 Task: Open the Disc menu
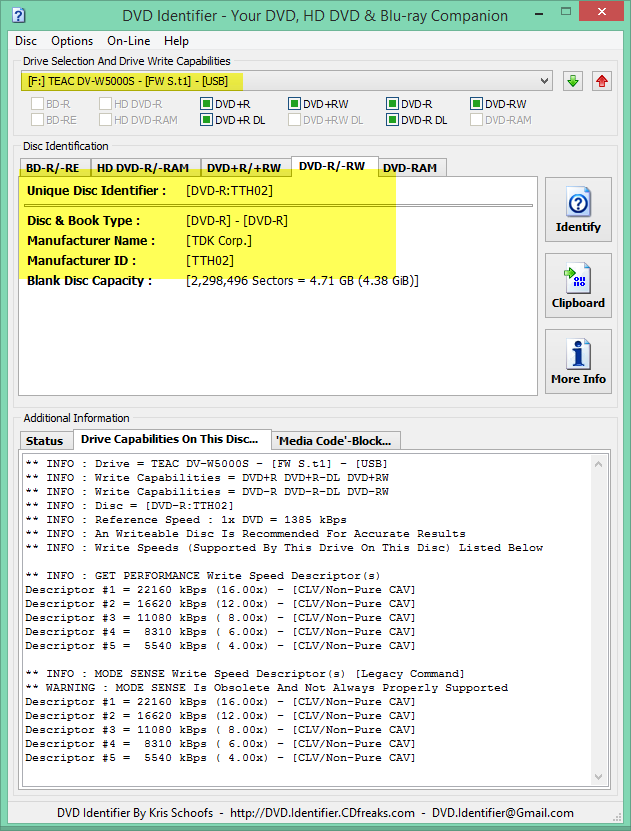(26, 41)
